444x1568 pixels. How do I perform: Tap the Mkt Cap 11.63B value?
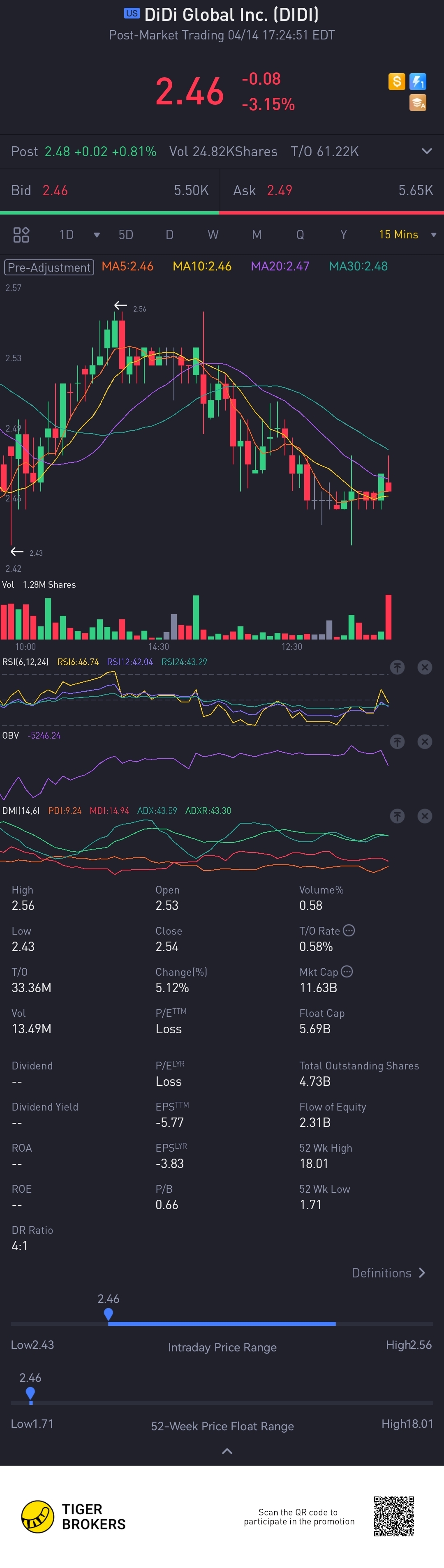[318, 987]
